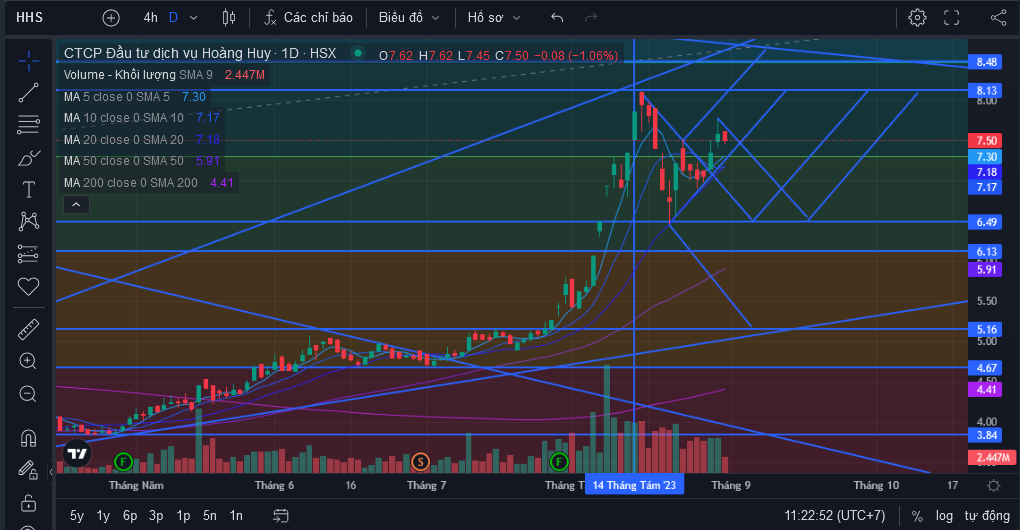Choose the text annotation tool

click(28, 190)
